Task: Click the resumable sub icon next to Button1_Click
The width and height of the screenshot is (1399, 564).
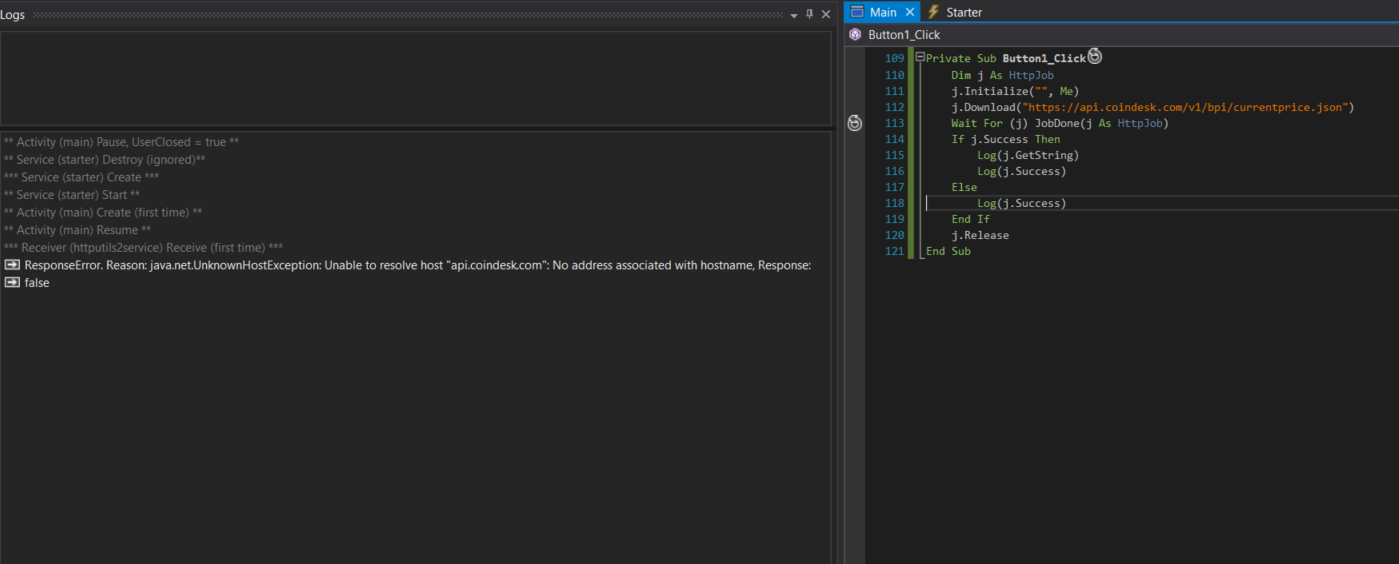Action: pyautogui.click(x=1094, y=57)
